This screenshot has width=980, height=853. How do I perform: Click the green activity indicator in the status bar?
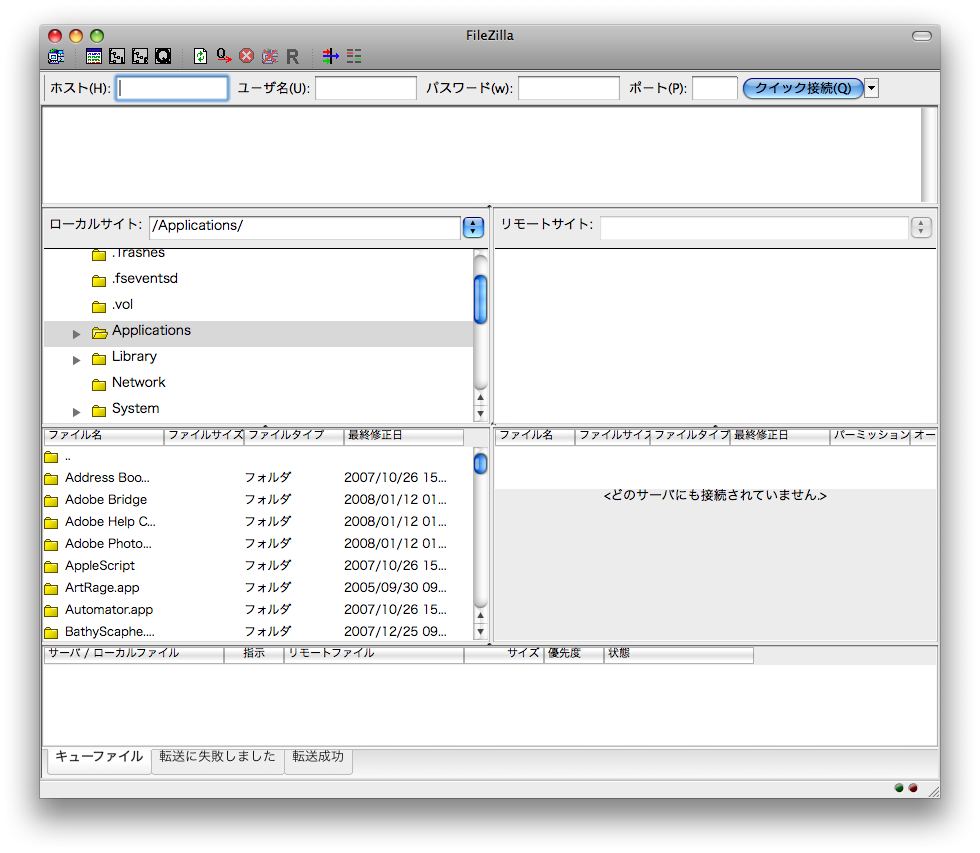click(x=899, y=788)
